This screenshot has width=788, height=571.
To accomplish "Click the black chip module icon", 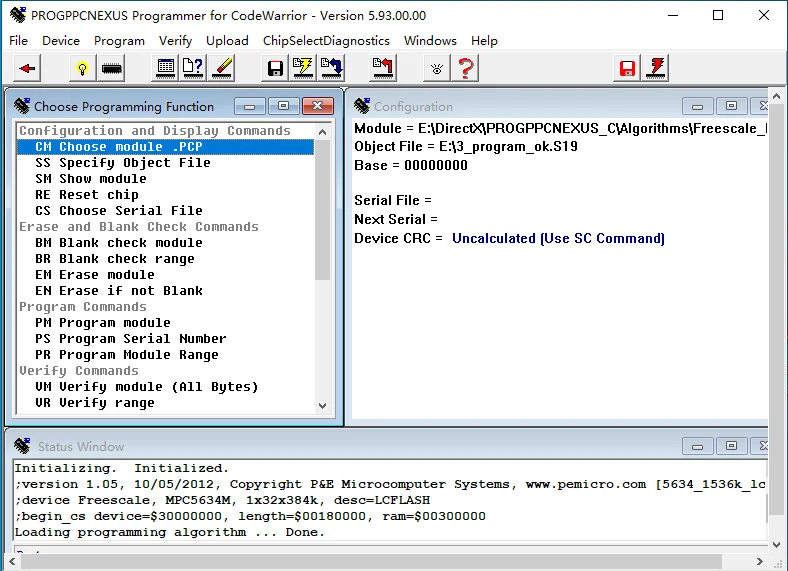I will point(112,68).
